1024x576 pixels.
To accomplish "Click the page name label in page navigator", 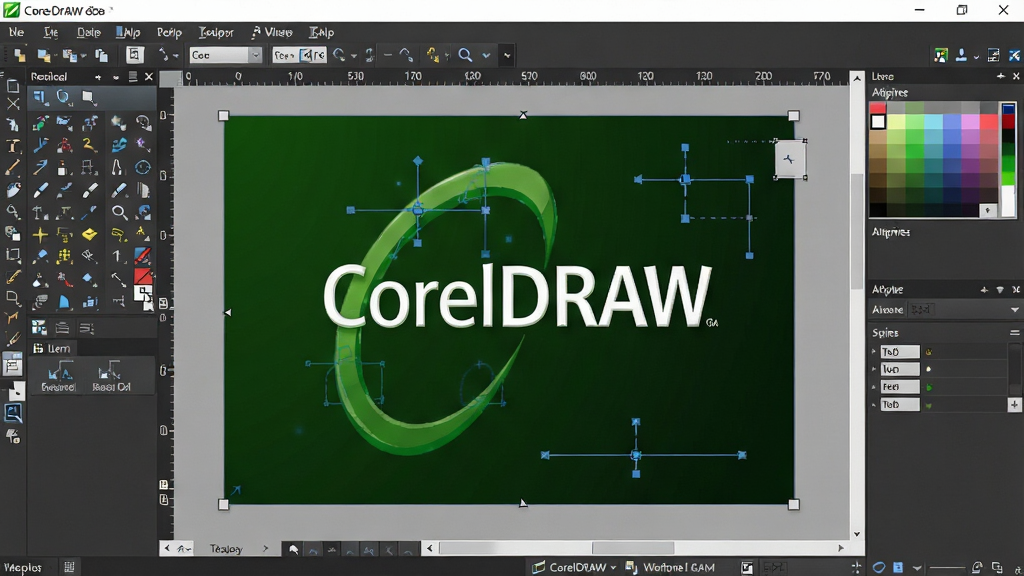I will pos(226,549).
